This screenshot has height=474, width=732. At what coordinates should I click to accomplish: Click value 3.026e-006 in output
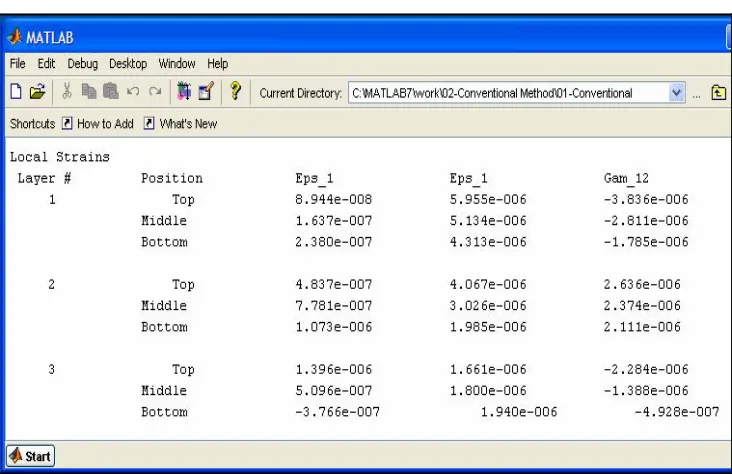pos(488,306)
